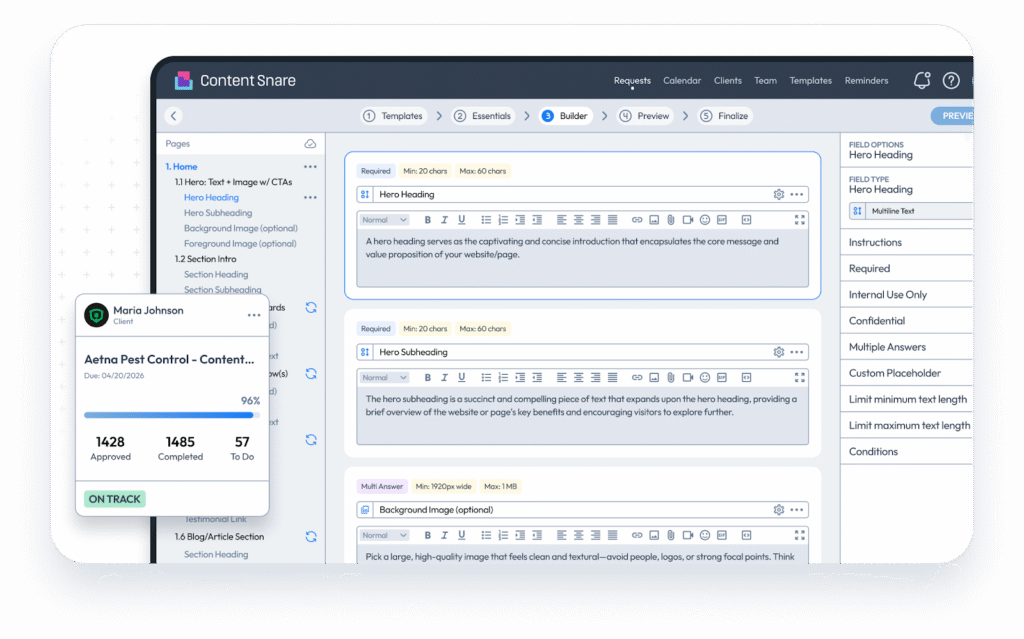Insert emoji in Background Image editor
This screenshot has height=639, width=1024.
tap(705, 535)
